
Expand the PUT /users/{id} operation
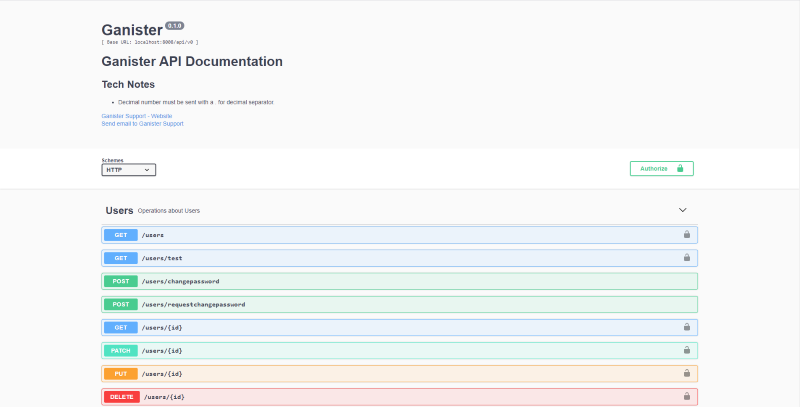coord(399,374)
